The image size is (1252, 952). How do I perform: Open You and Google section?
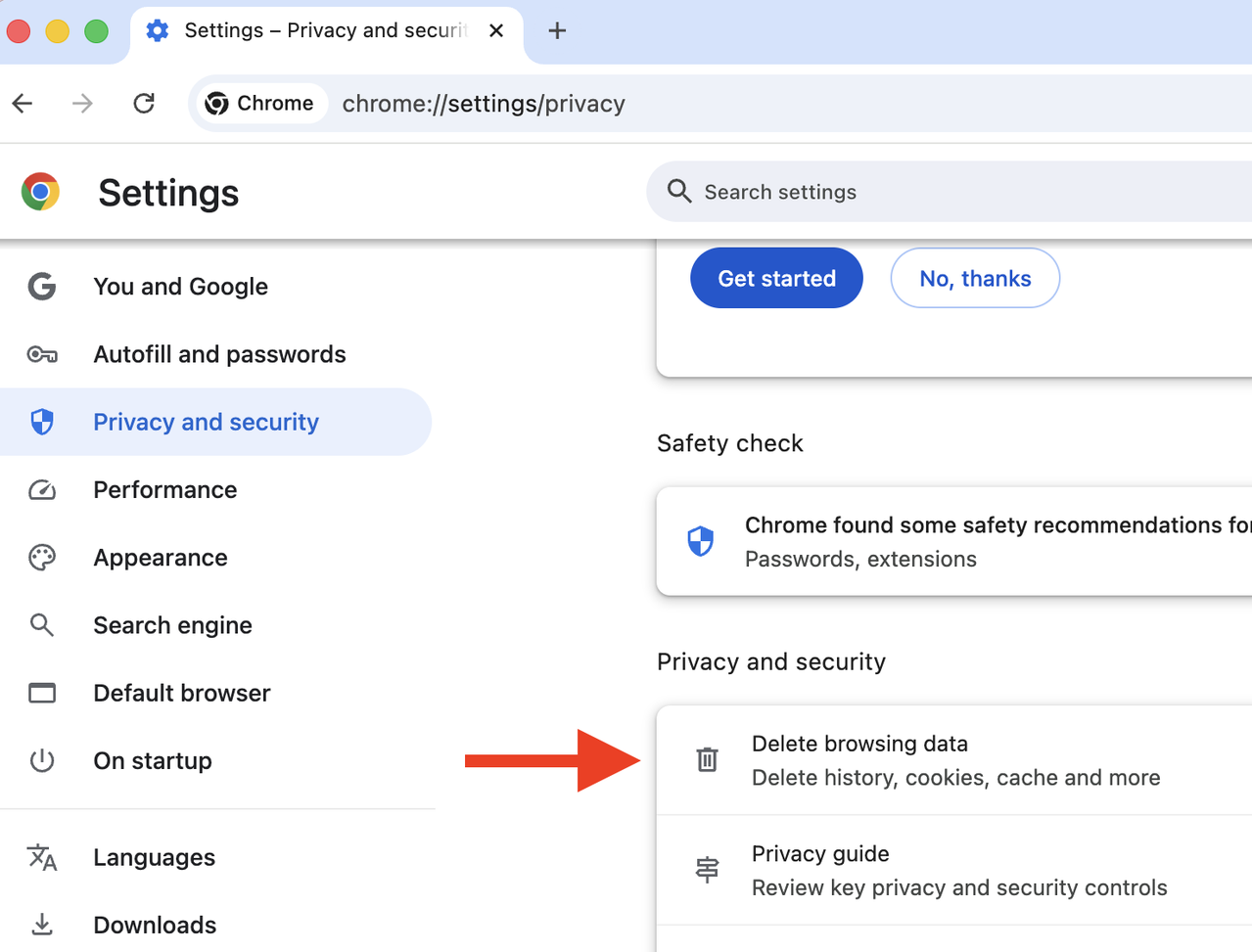click(215, 287)
